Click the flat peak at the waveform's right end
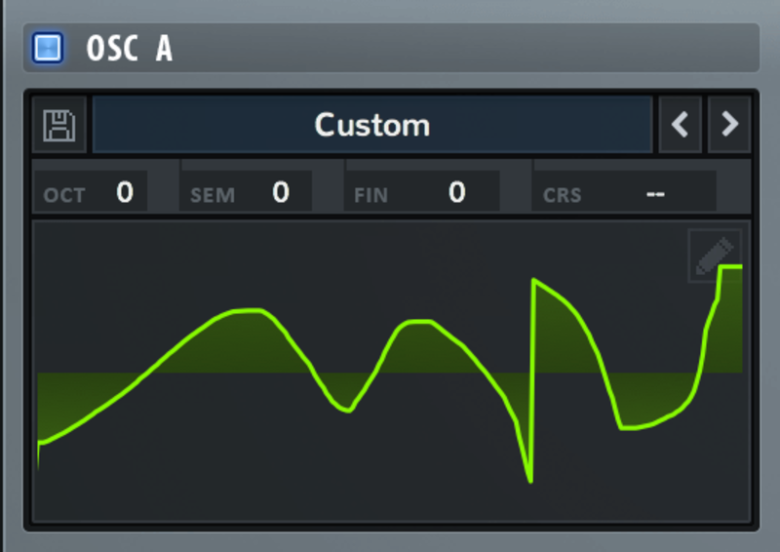Screen dimensions: 780x552 point(731,267)
